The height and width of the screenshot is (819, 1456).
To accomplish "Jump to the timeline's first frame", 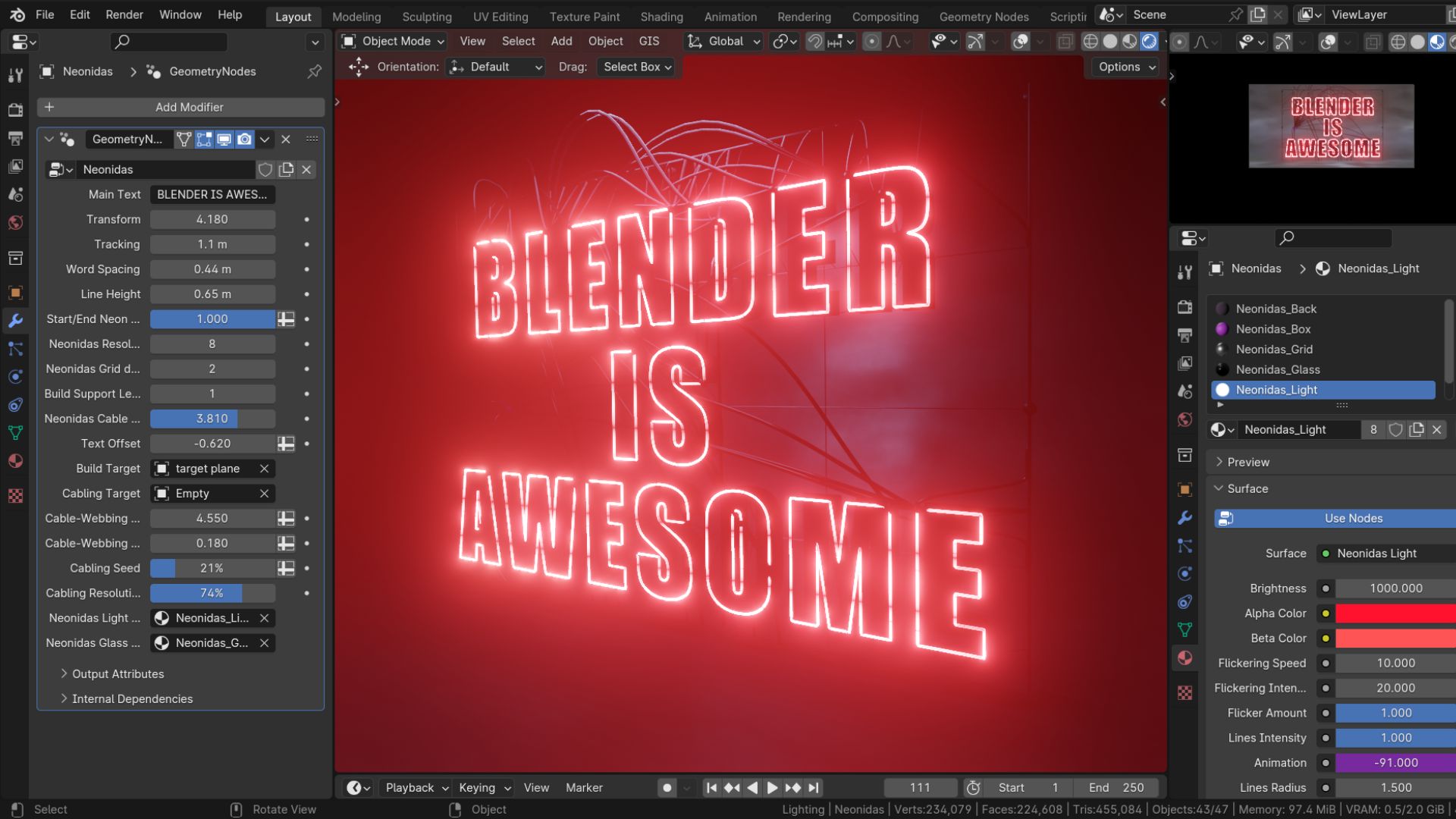I will pyautogui.click(x=711, y=788).
